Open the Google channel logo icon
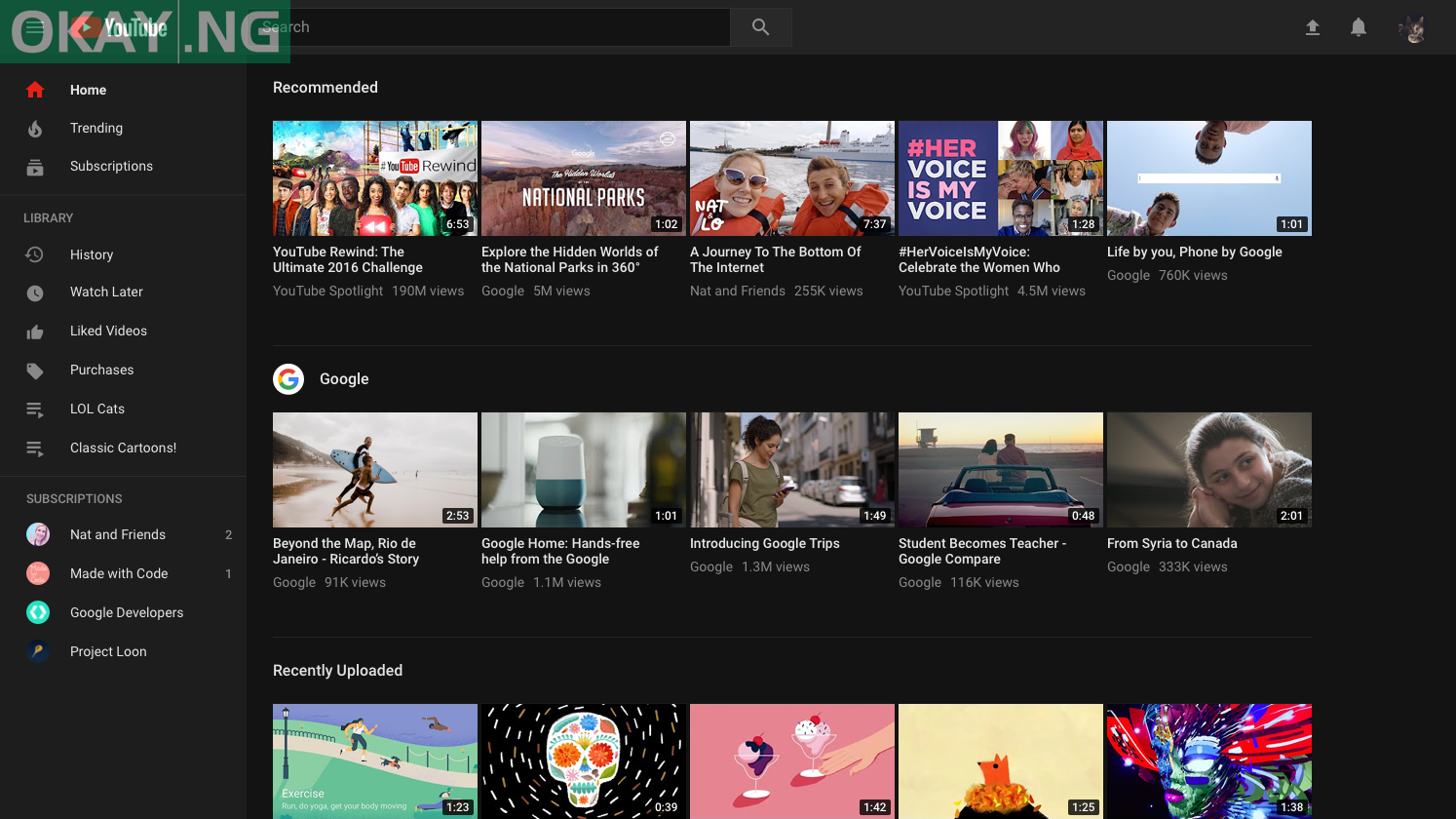1456x819 pixels. pyautogui.click(x=288, y=379)
